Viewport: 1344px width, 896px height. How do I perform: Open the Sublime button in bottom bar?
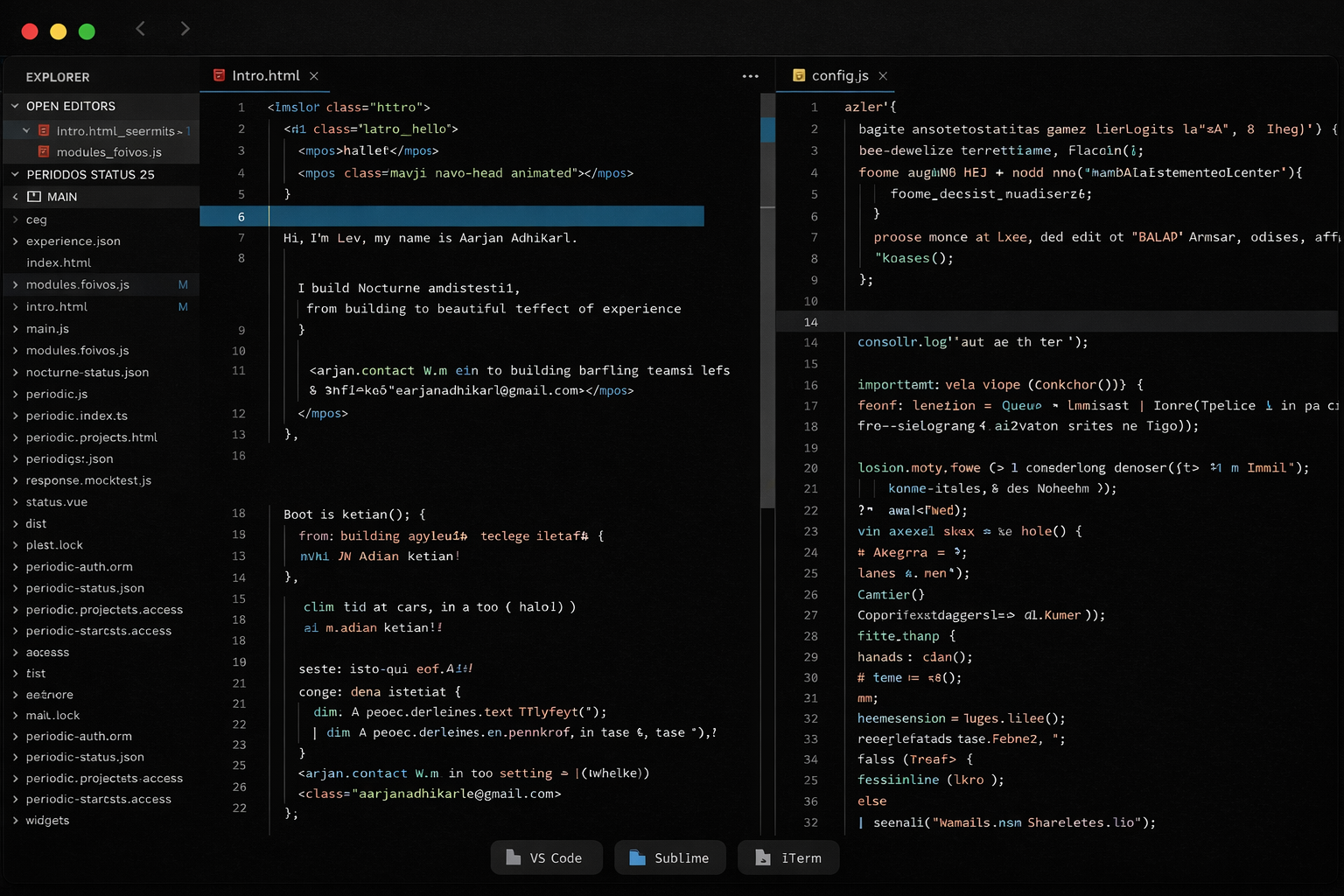click(670, 857)
